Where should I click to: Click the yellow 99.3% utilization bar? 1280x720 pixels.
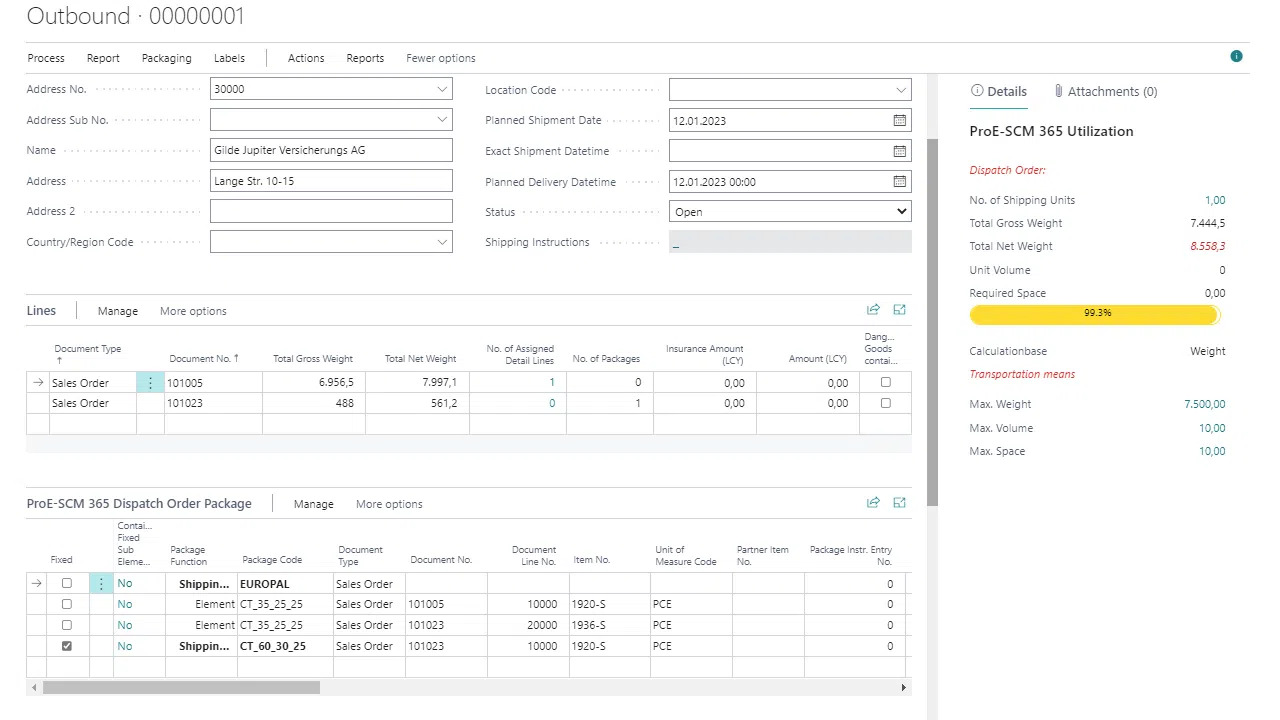coord(1095,314)
